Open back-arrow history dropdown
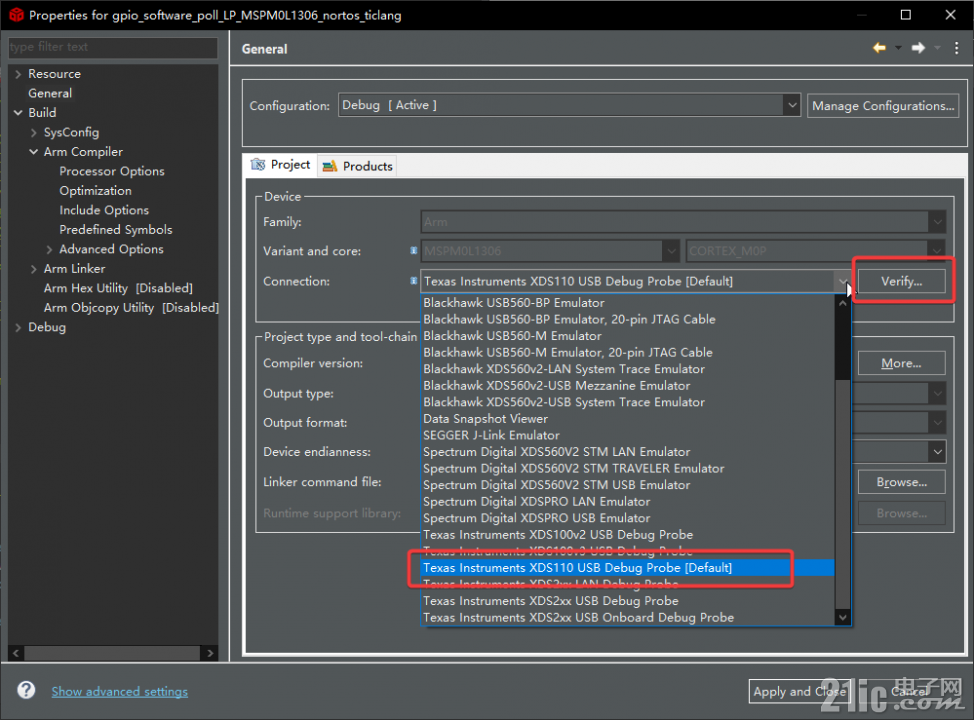This screenshot has width=974, height=720. [898, 48]
